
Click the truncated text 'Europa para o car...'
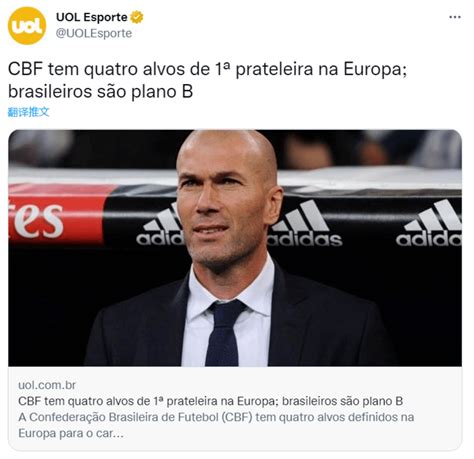tap(71, 433)
